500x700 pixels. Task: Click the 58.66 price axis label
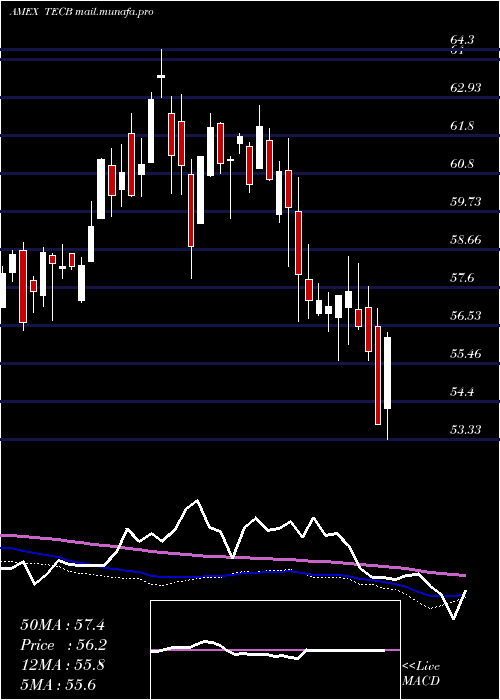point(465,240)
